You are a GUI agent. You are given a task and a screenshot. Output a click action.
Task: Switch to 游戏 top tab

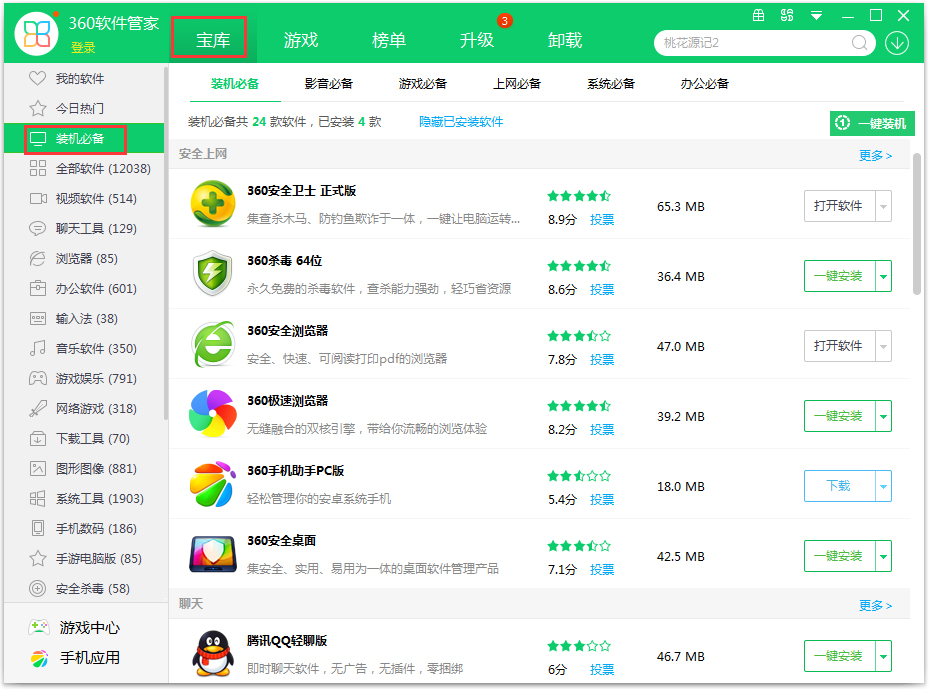301,39
